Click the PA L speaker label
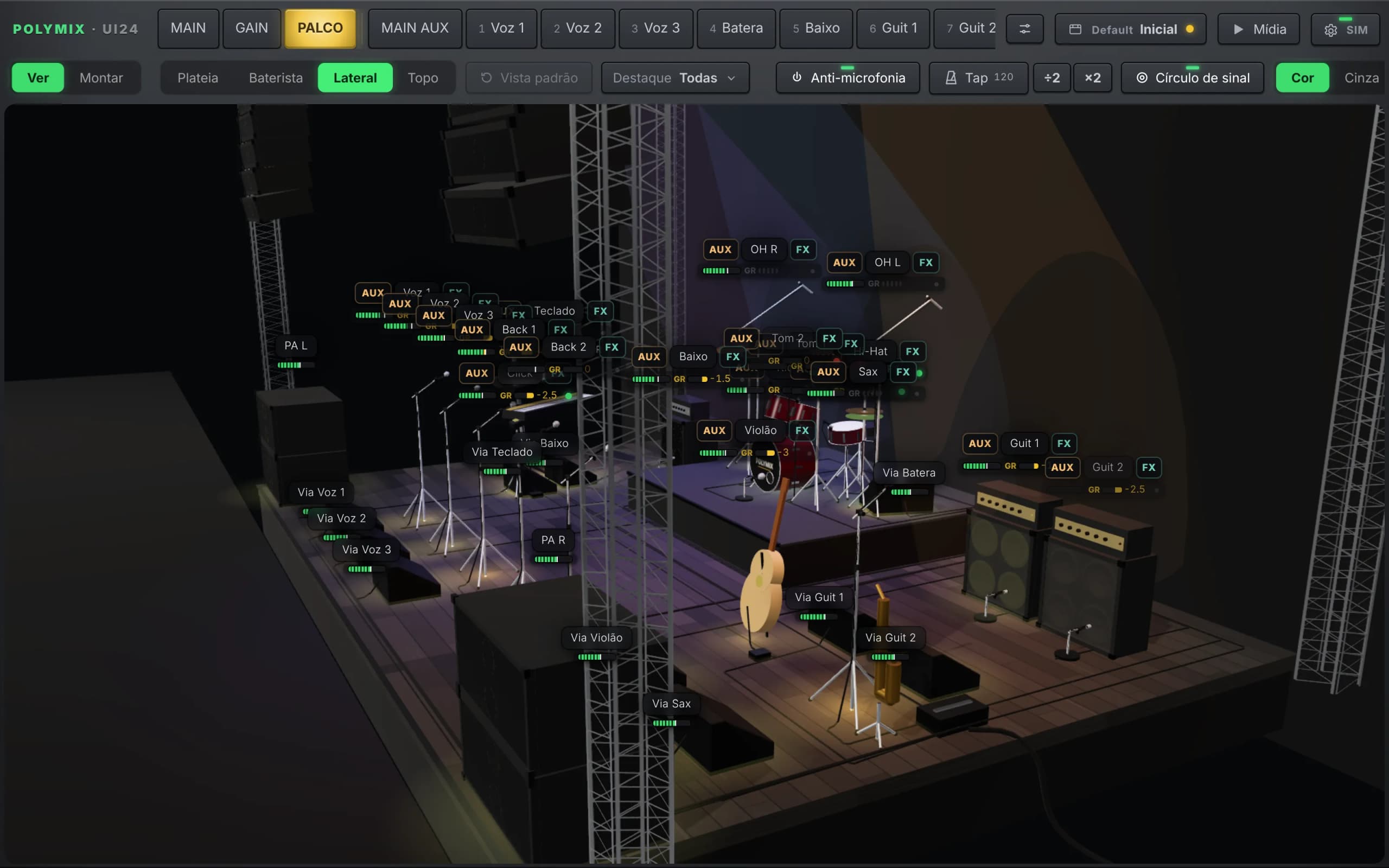 [x=296, y=346]
